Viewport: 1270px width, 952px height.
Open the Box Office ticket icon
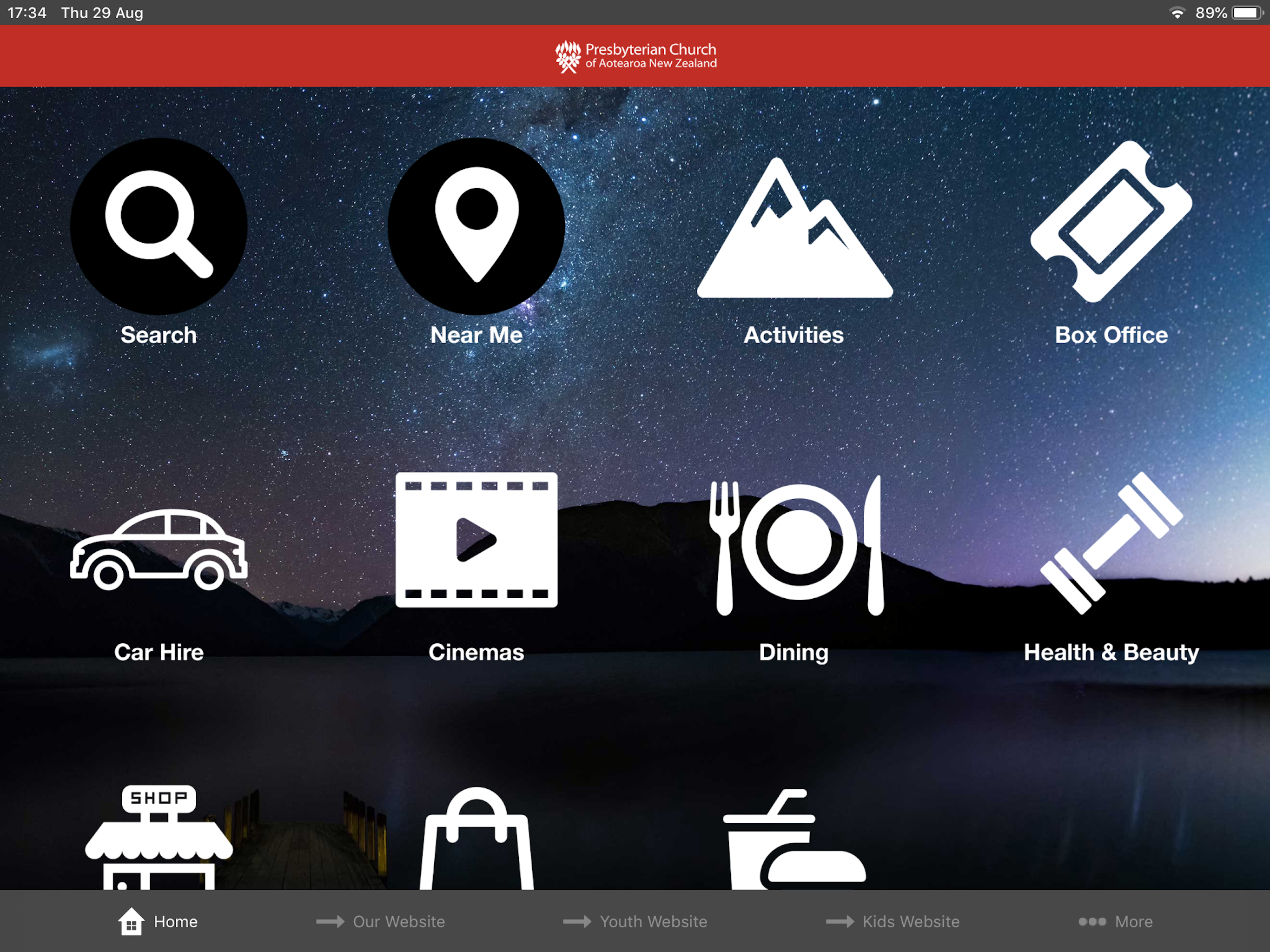[x=1111, y=222]
